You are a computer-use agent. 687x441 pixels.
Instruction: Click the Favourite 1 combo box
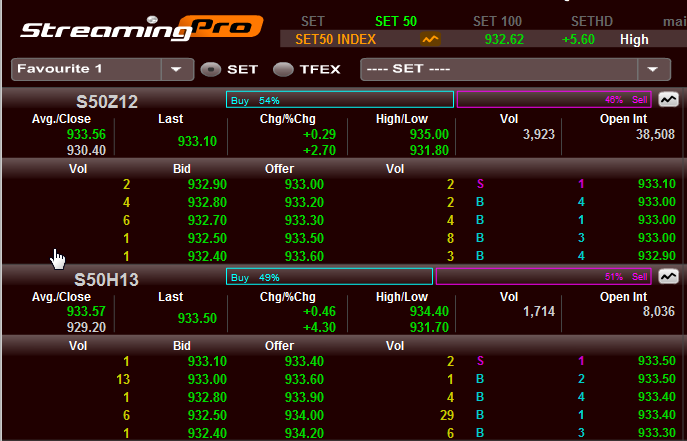click(x=103, y=69)
